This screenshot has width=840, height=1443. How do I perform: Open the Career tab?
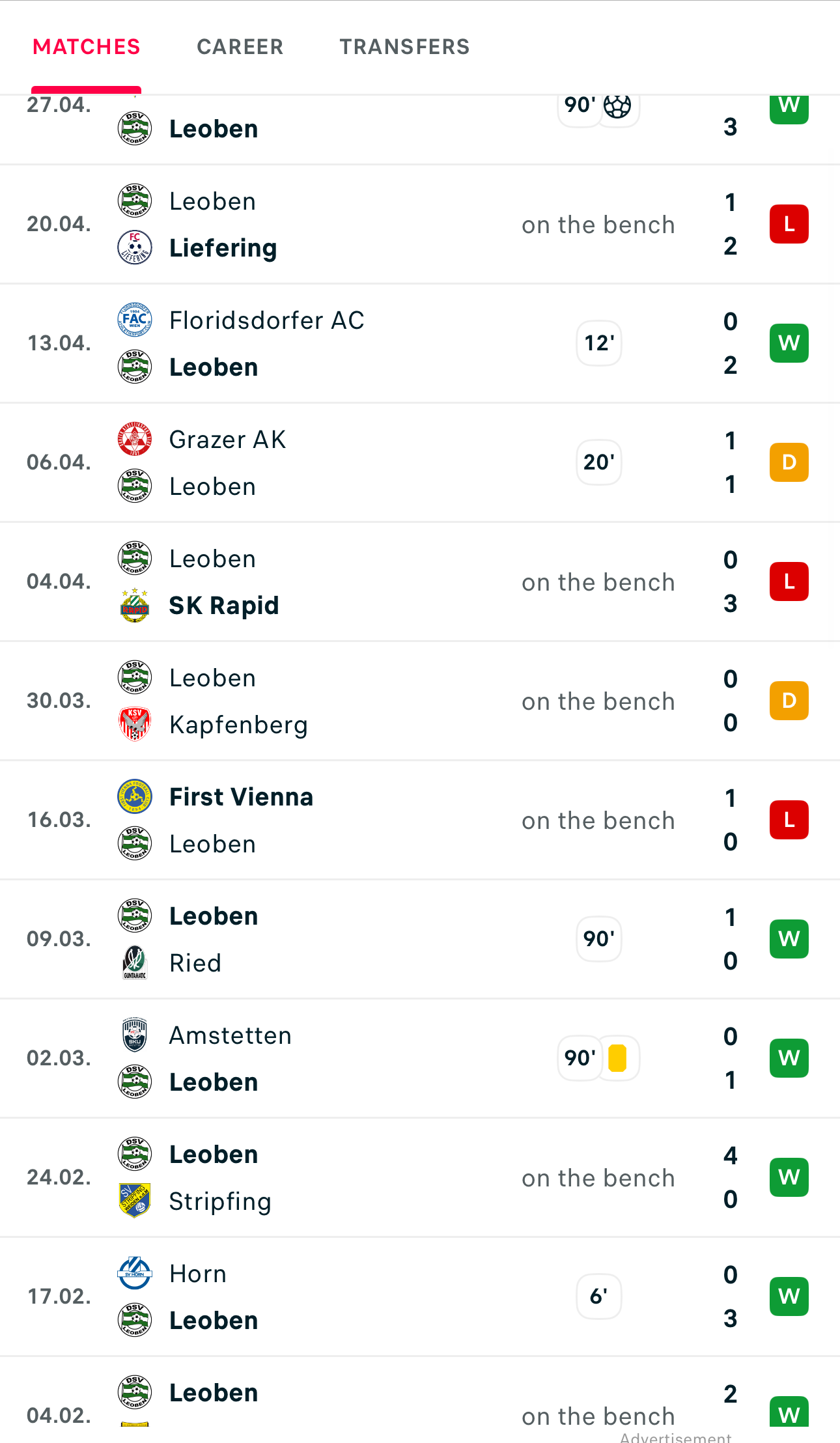pos(240,47)
